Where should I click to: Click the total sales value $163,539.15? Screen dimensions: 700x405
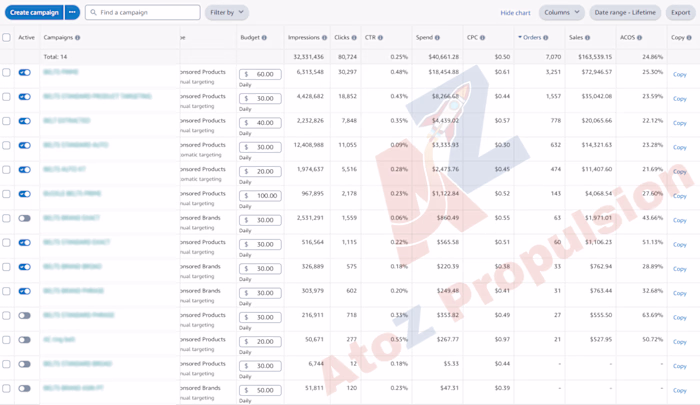595,57
